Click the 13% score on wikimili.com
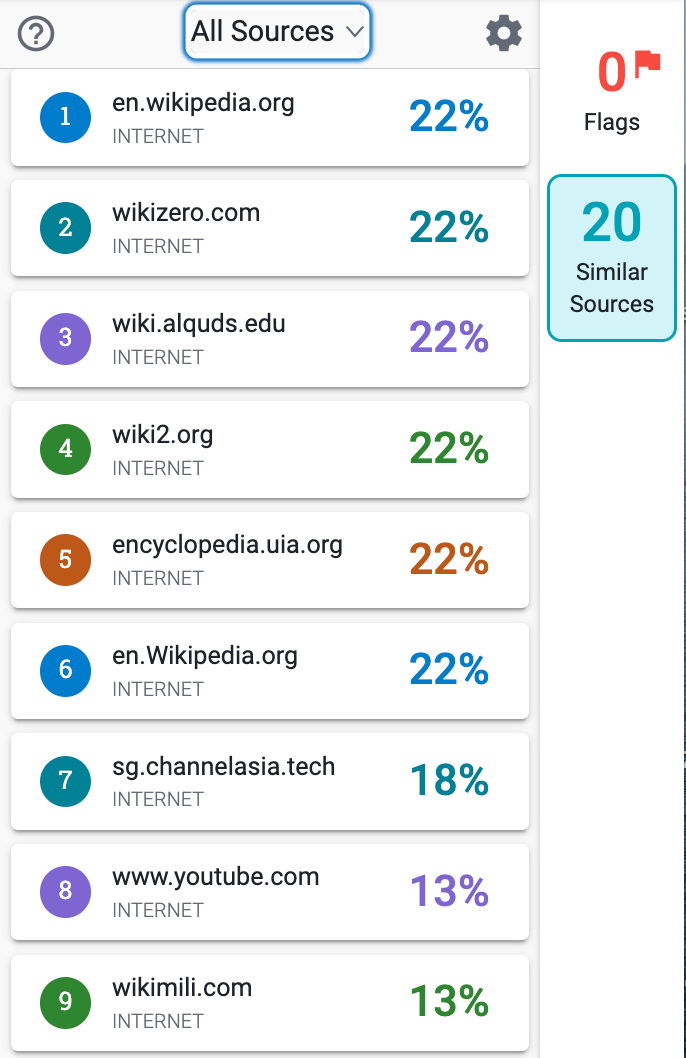Viewport: 686px width, 1058px height. [449, 1001]
